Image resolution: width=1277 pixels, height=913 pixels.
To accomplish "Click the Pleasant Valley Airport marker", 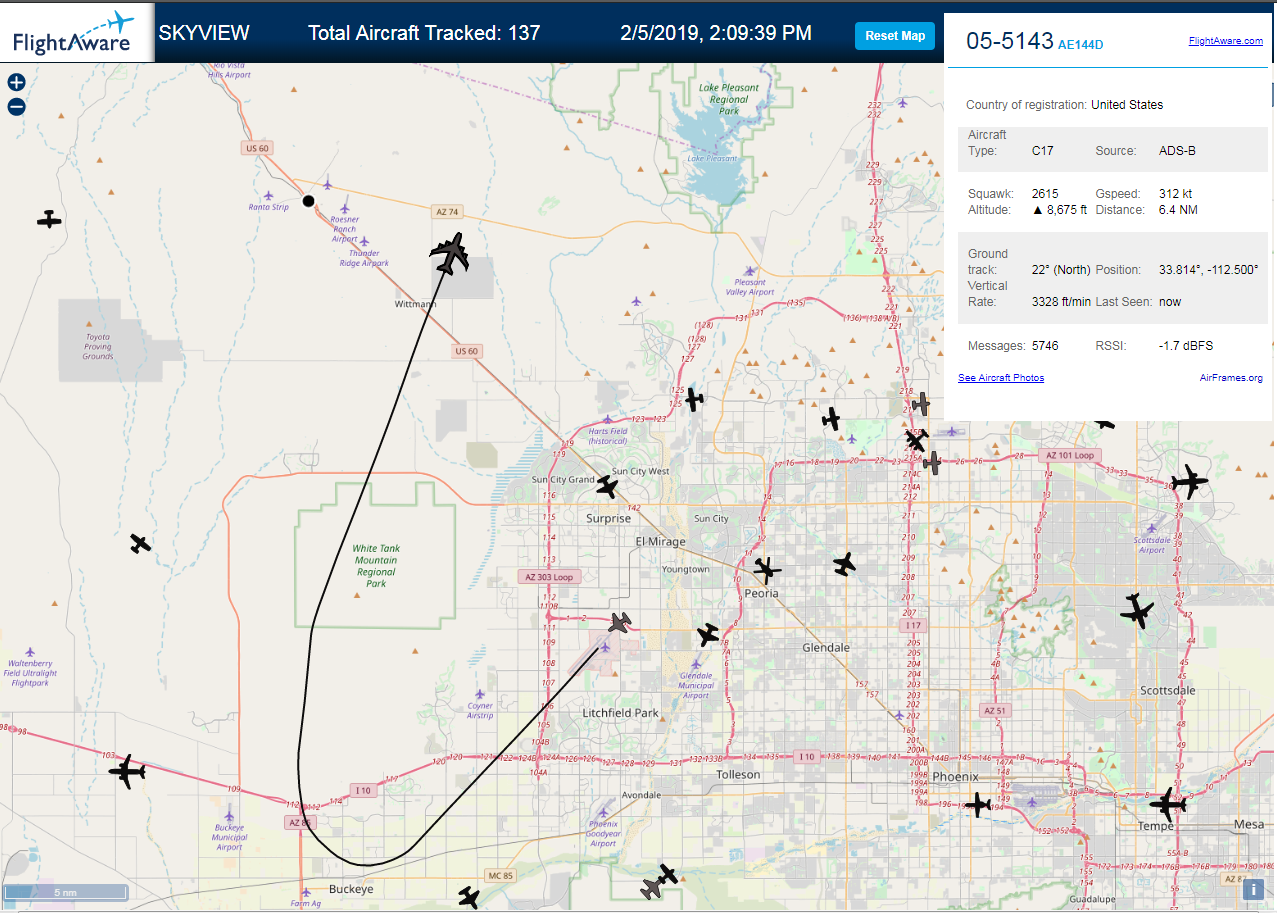I will [x=751, y=270].
